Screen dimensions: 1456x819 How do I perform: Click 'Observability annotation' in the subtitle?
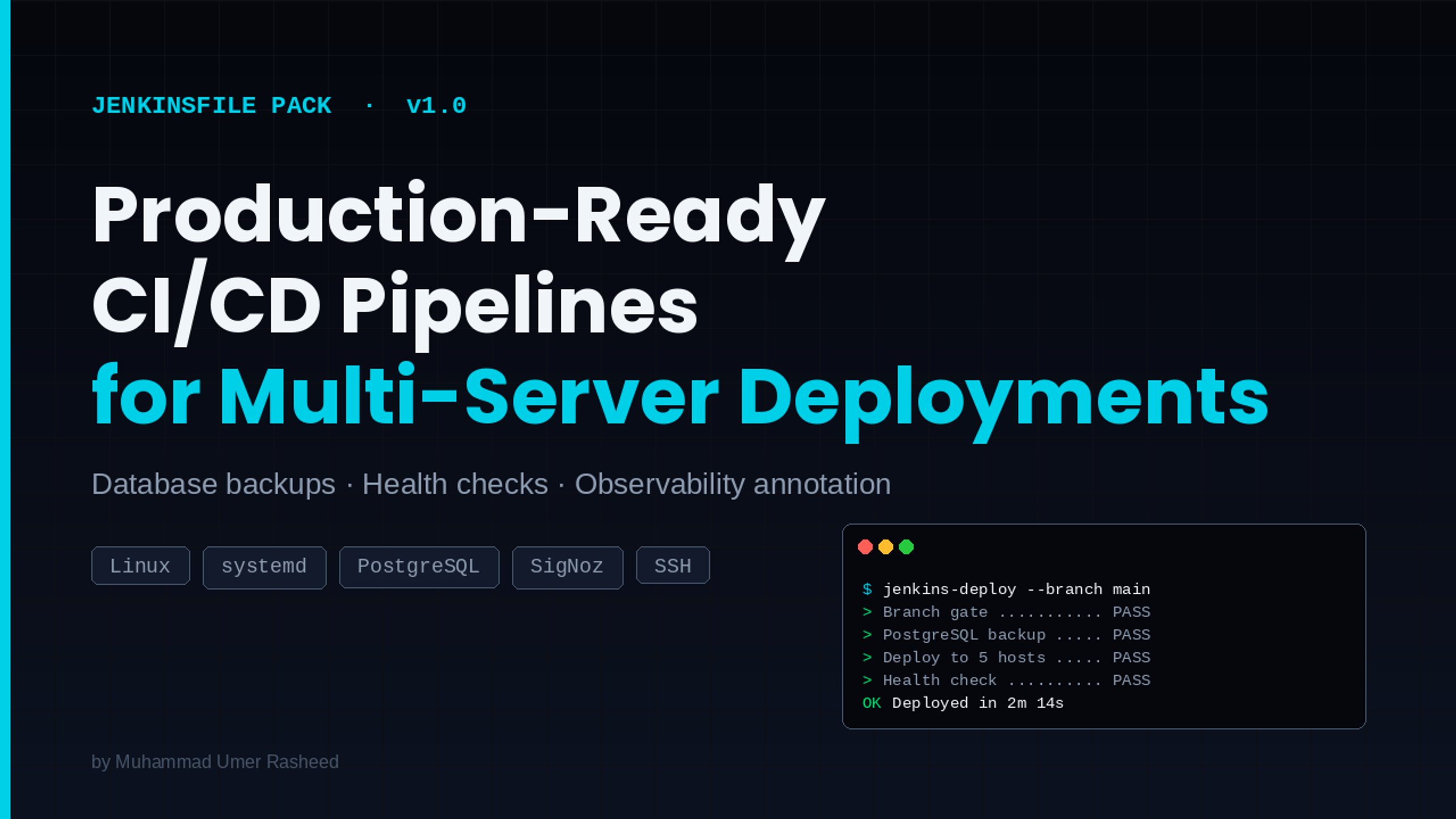(x=733, y=485)
